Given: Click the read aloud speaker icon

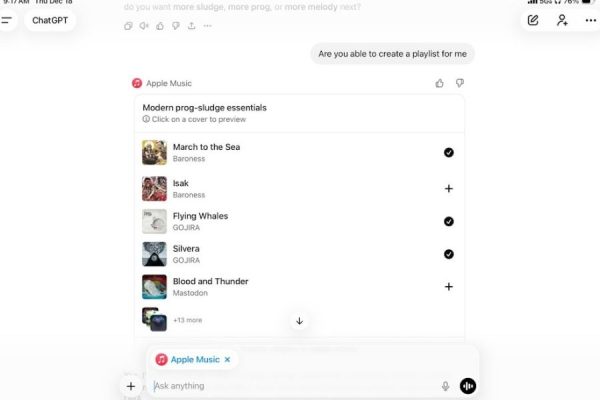Looking at the screenshot, I should tap(144, 26).
